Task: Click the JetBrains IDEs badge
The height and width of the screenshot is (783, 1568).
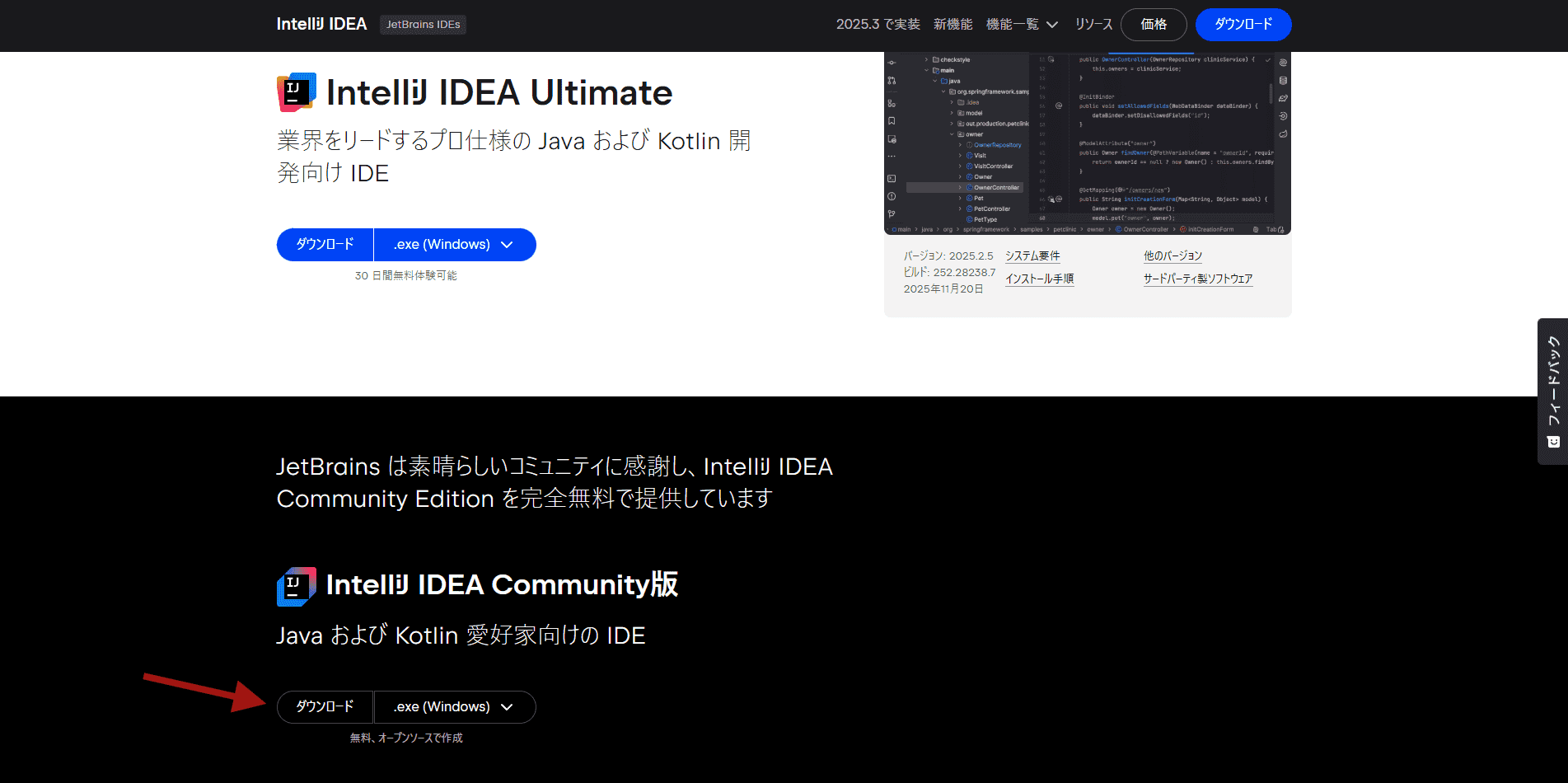Action: tap(424, 25)
